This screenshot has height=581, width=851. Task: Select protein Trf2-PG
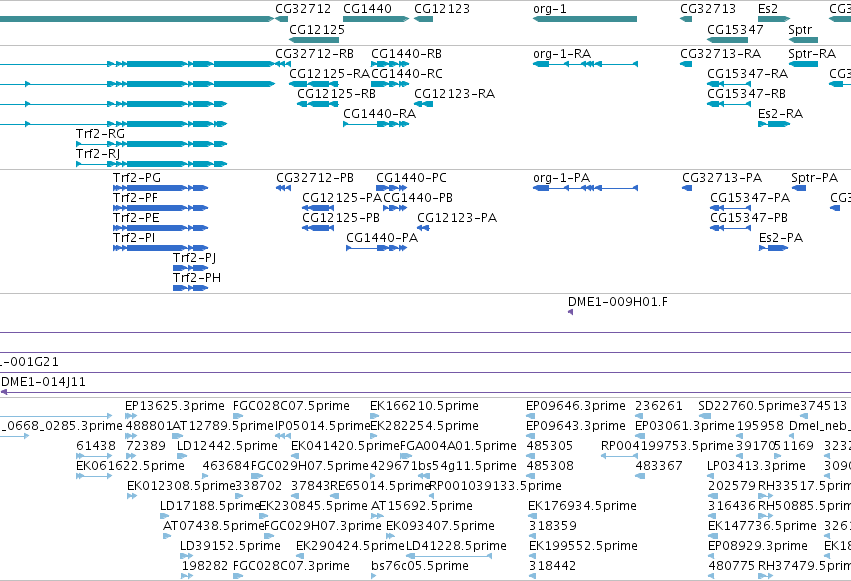(137, 178)
